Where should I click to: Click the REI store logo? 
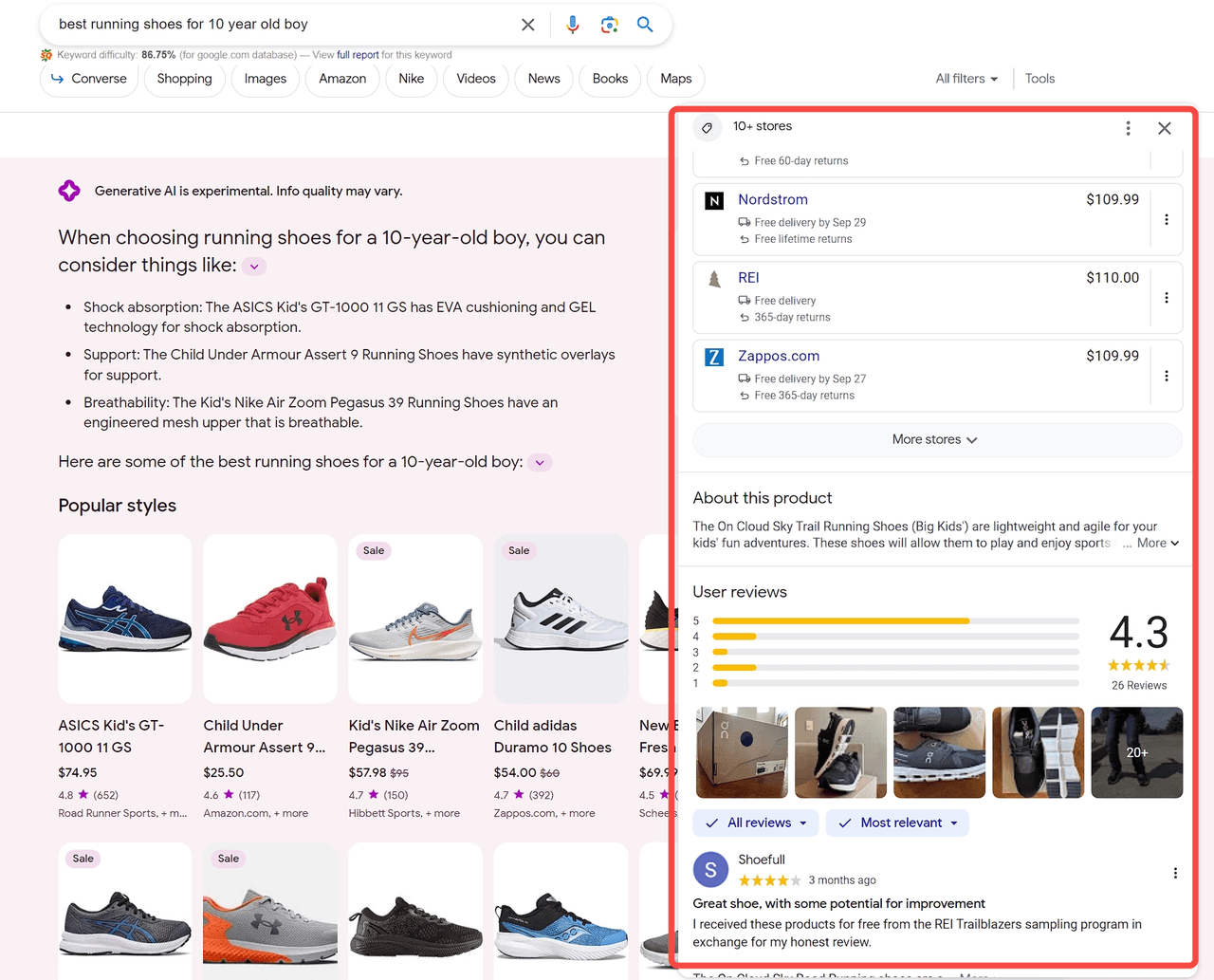(x=715, y=279)
